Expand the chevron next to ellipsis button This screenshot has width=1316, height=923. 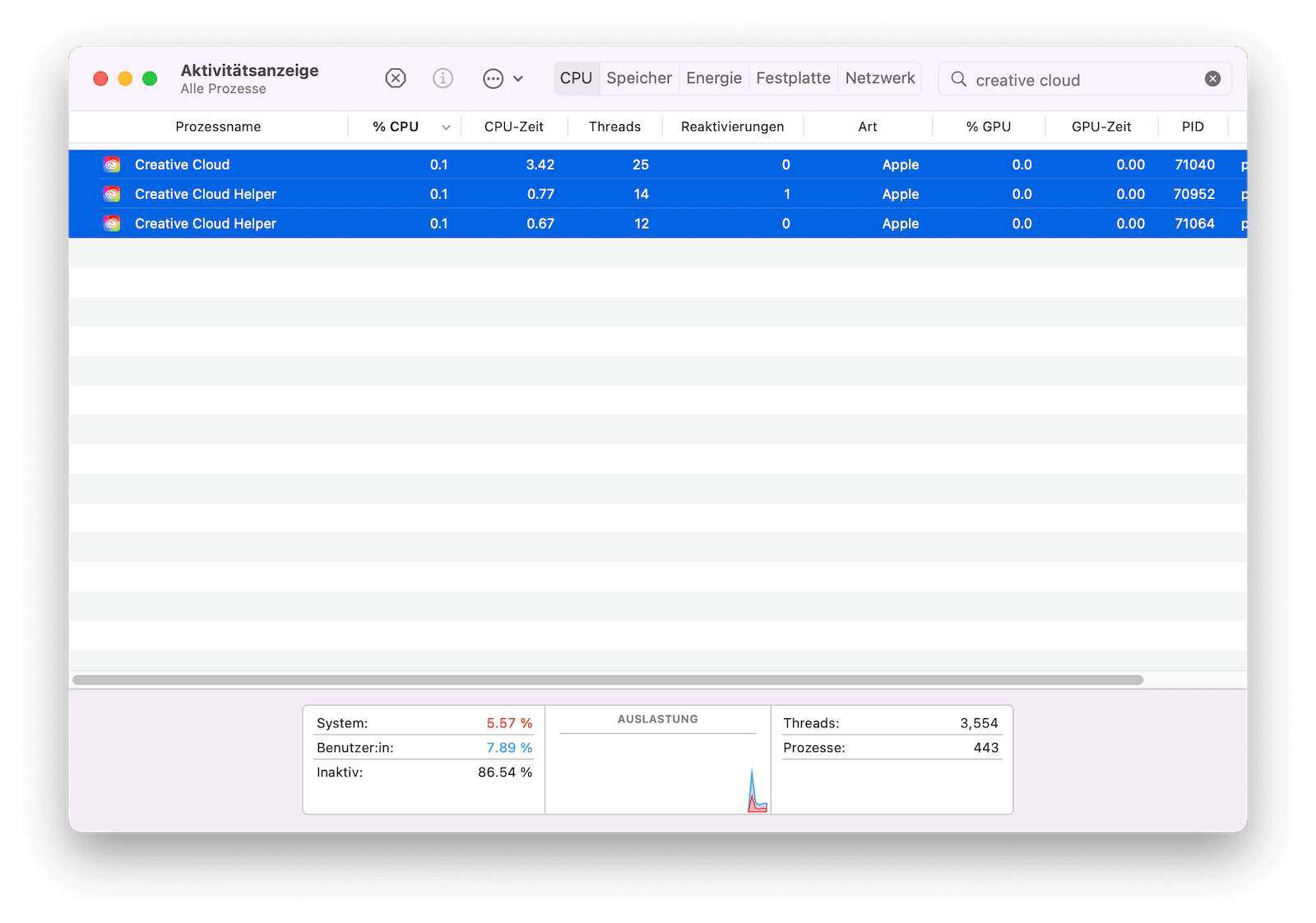518,79
